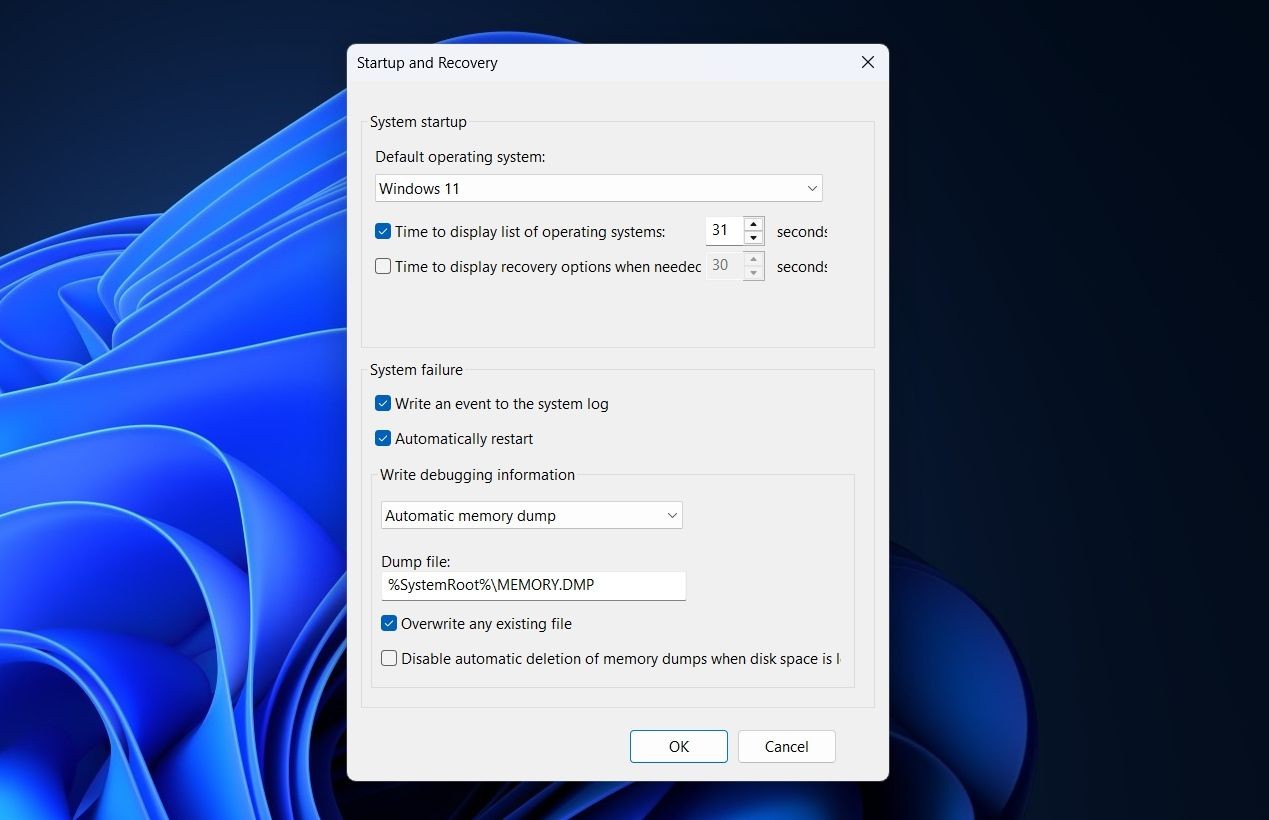
Task: Uncheck the 'Automatically restart' checkbox
Action: (x=383, y=438)
